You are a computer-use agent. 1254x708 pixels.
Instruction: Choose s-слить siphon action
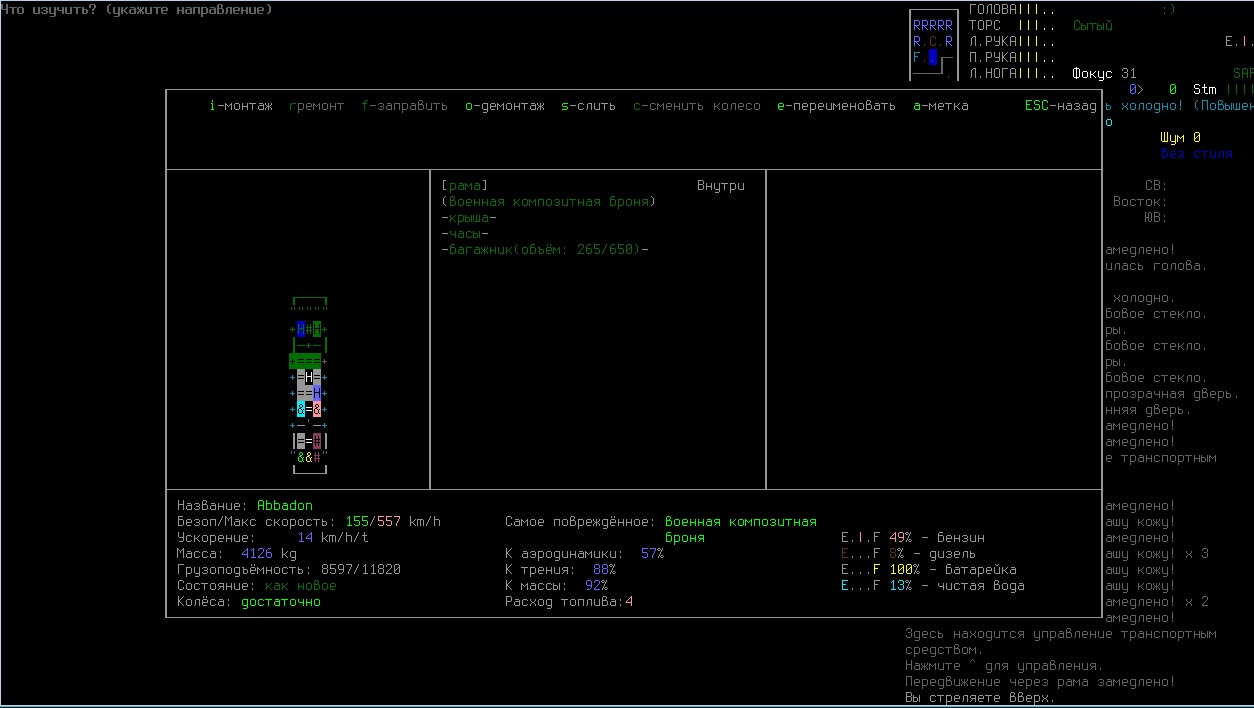(x=589, y=106)
